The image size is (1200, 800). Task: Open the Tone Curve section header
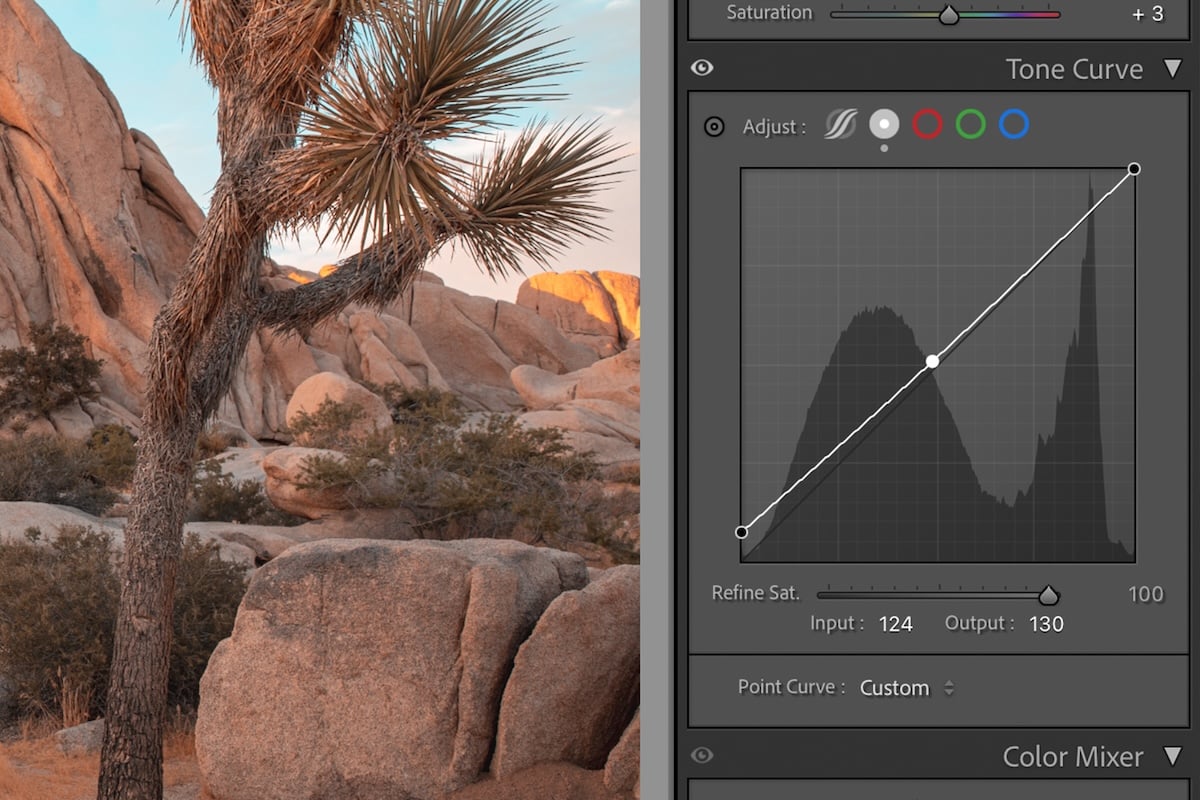[x=1074, y=68]
